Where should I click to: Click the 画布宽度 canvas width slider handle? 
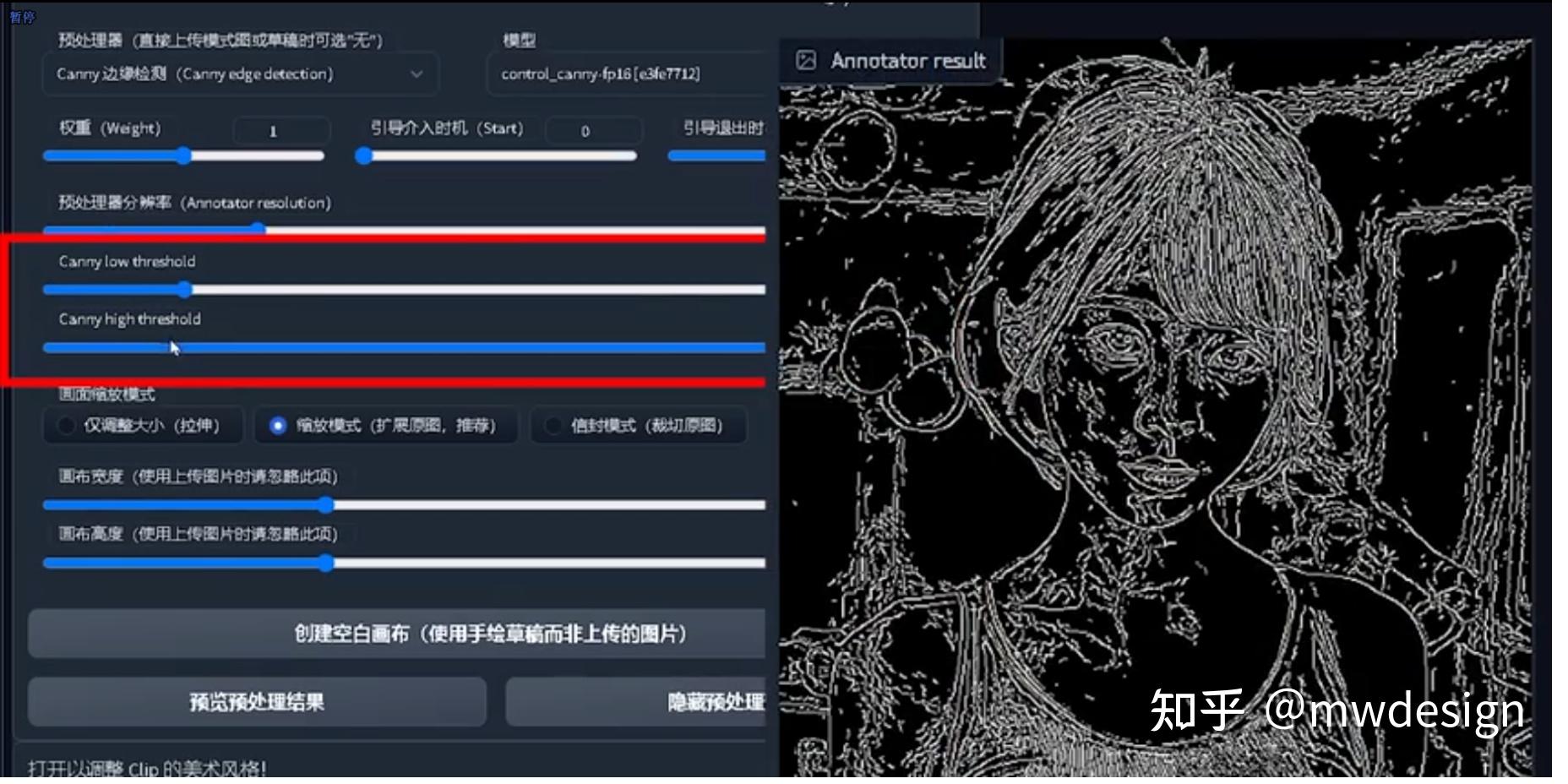326,505
